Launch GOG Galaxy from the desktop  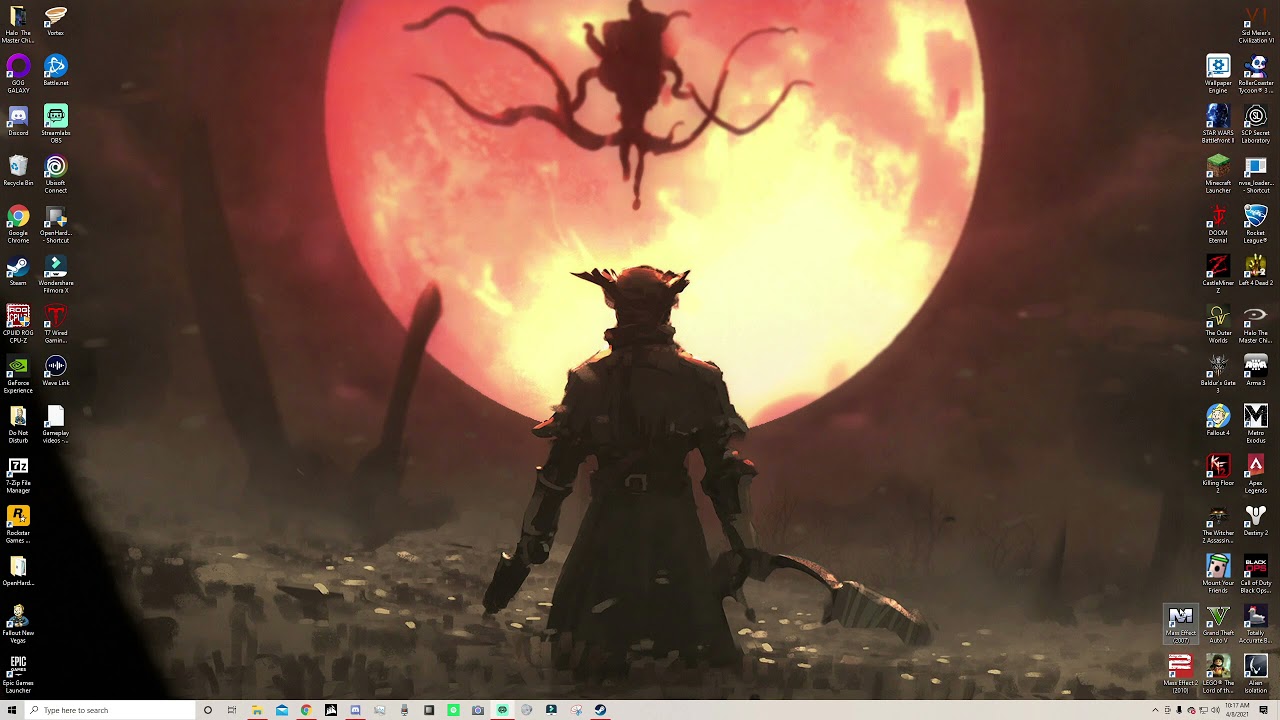point(18,75)
